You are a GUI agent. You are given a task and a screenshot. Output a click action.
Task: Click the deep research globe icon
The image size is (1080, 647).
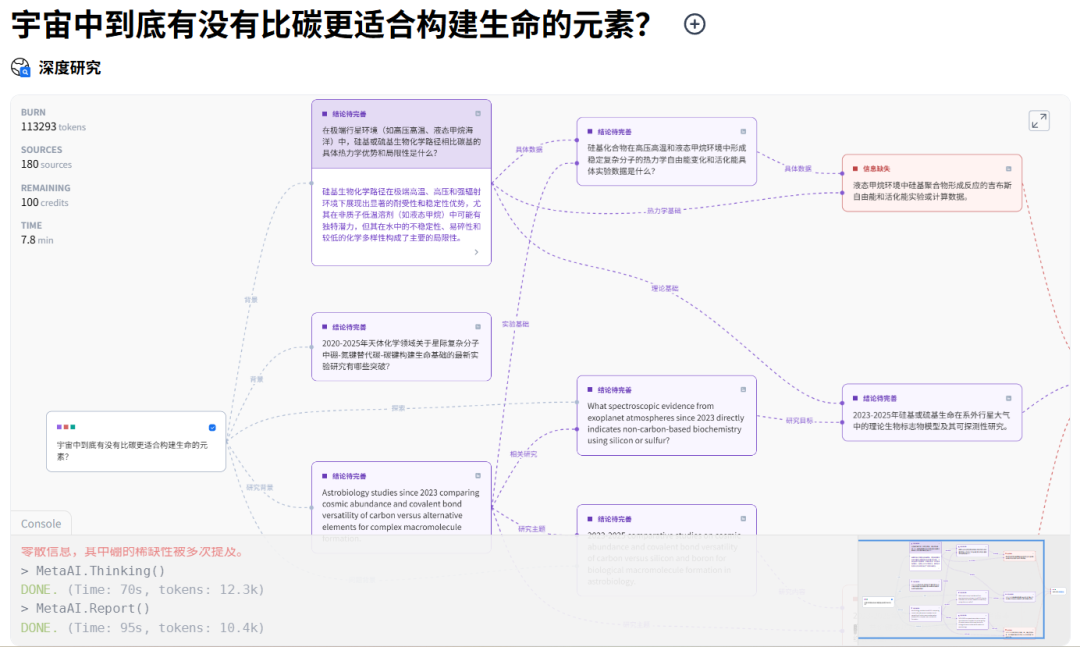pos(21,68)
